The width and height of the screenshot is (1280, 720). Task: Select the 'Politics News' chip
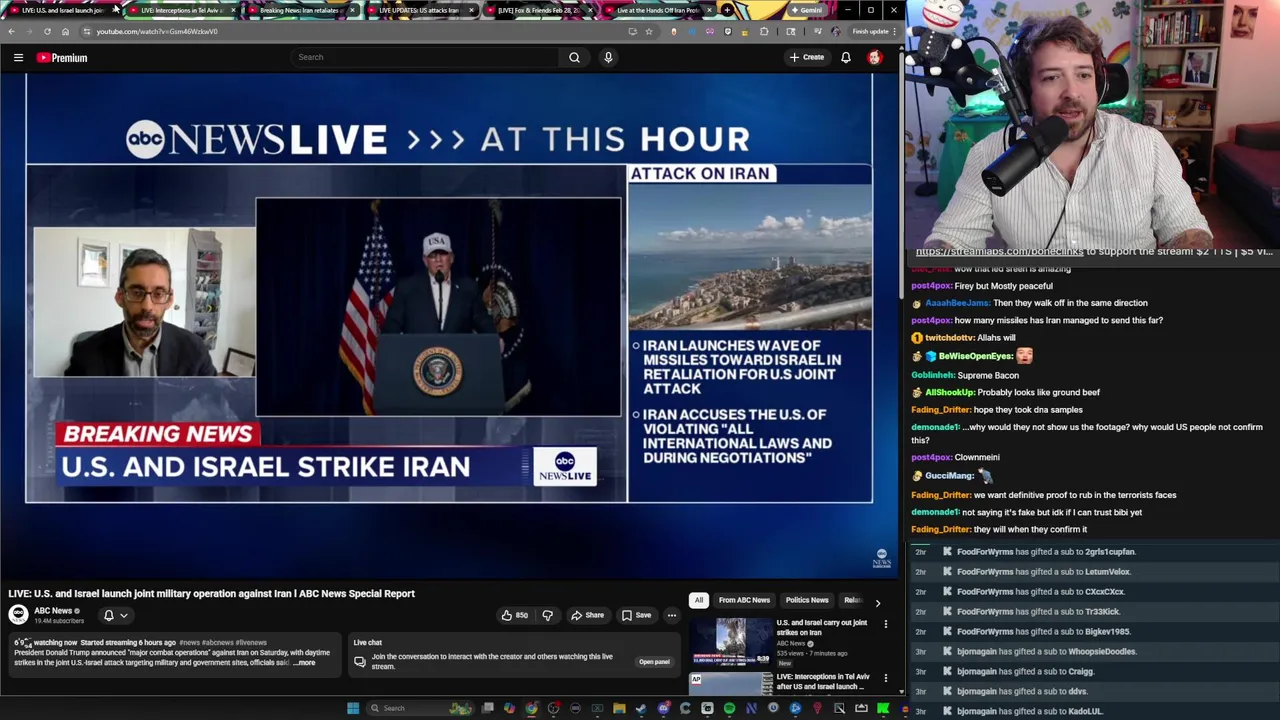807,600
